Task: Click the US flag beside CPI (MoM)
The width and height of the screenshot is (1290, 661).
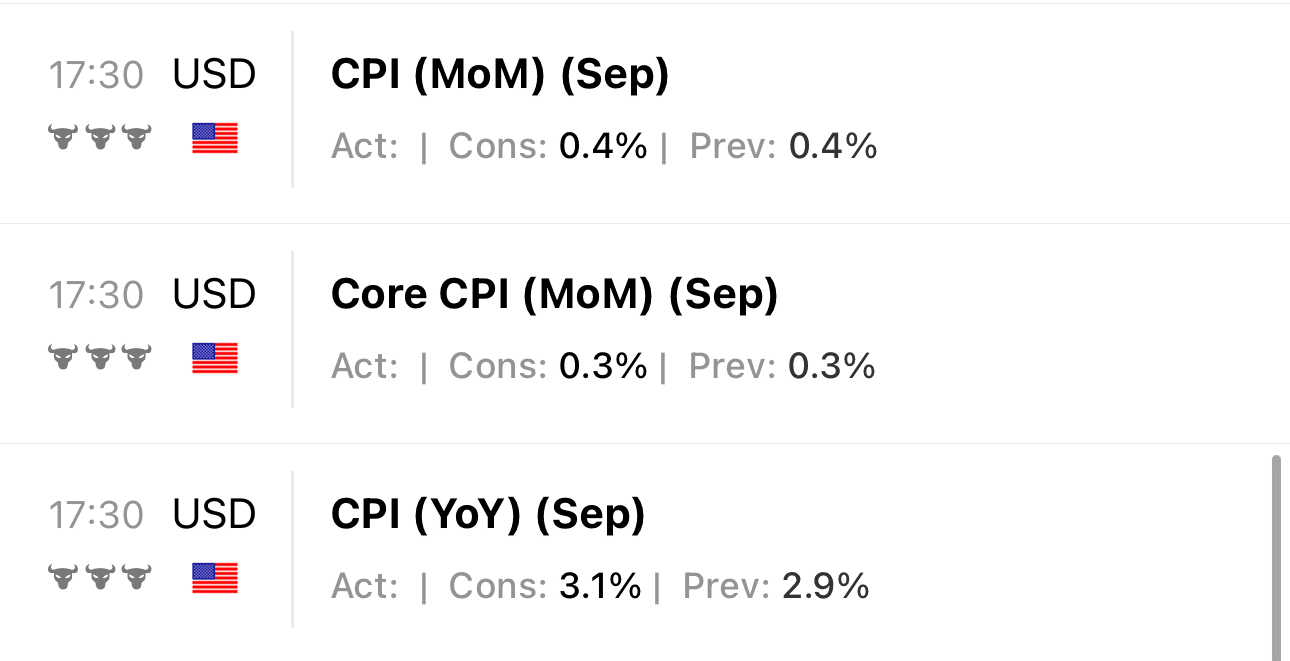Action: pos(215,138)
